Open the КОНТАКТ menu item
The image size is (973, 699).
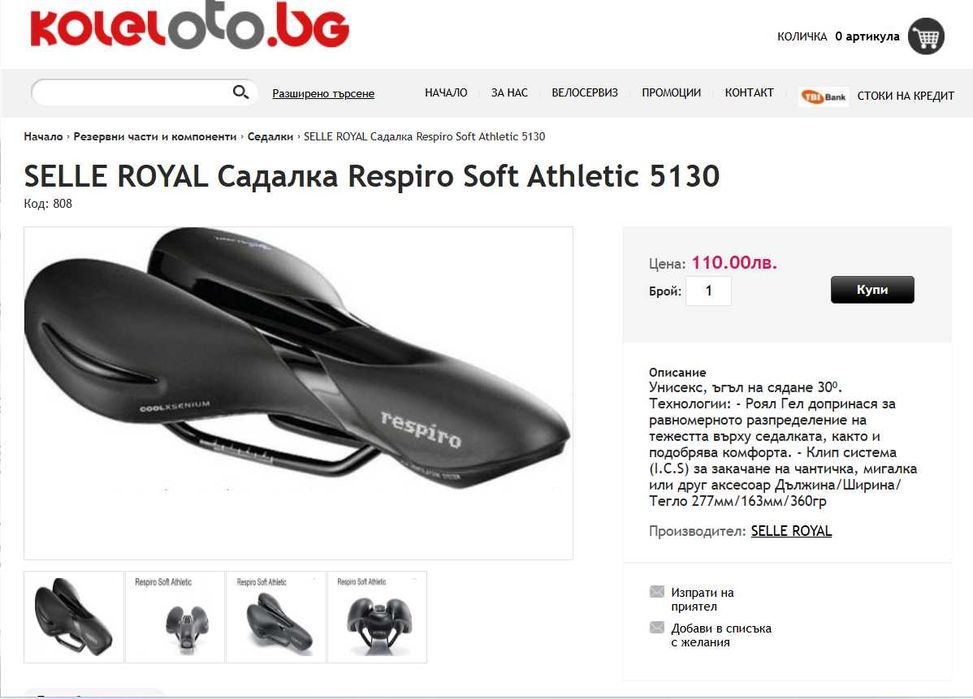pos(749,92)
